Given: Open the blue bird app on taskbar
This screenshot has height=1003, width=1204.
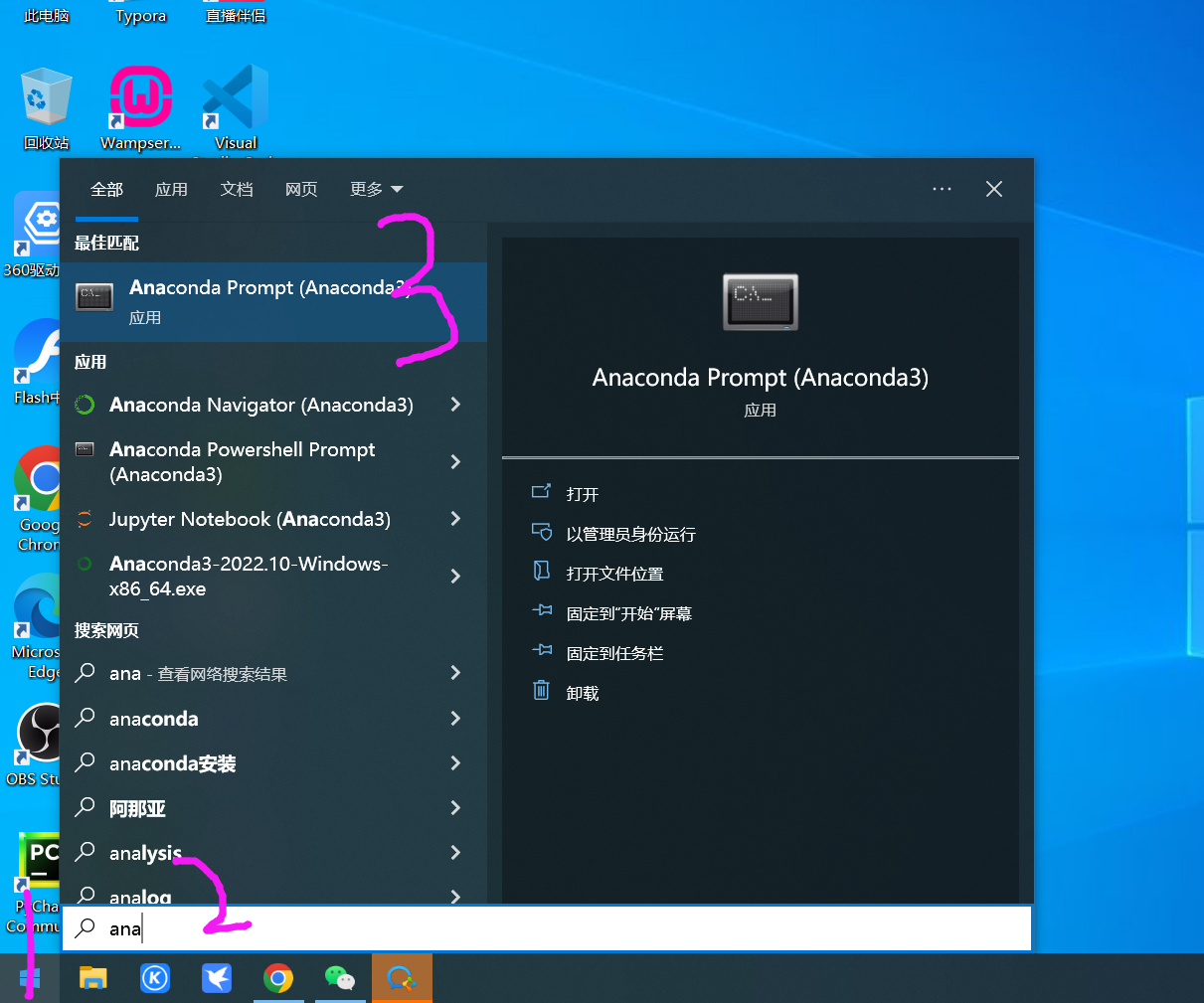Looking at the screenshot, I should tap(217, 979).
